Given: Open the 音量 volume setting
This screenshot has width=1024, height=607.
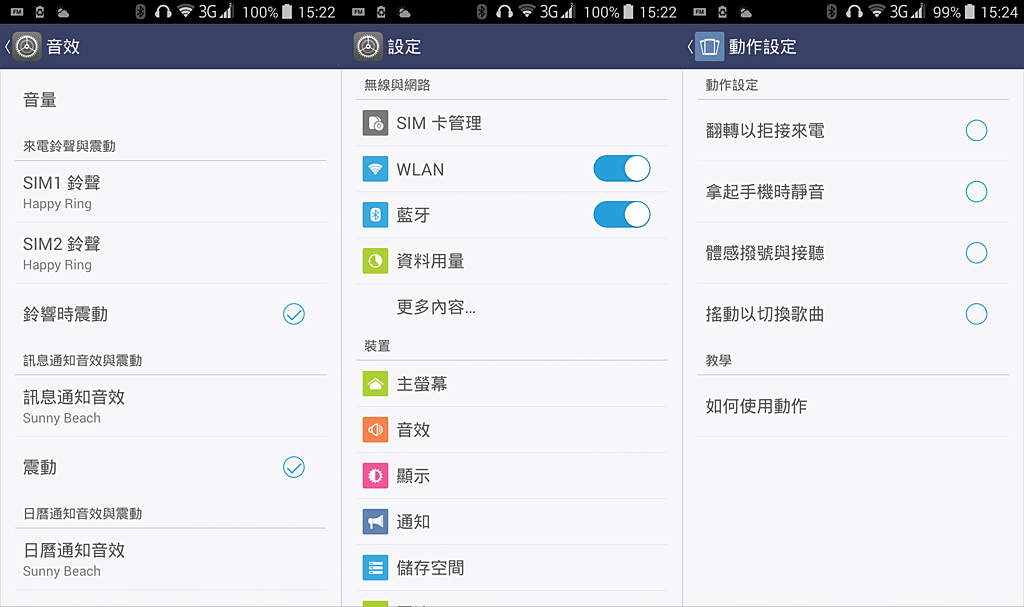Looking at the screenshot, I should click(170, 100).
